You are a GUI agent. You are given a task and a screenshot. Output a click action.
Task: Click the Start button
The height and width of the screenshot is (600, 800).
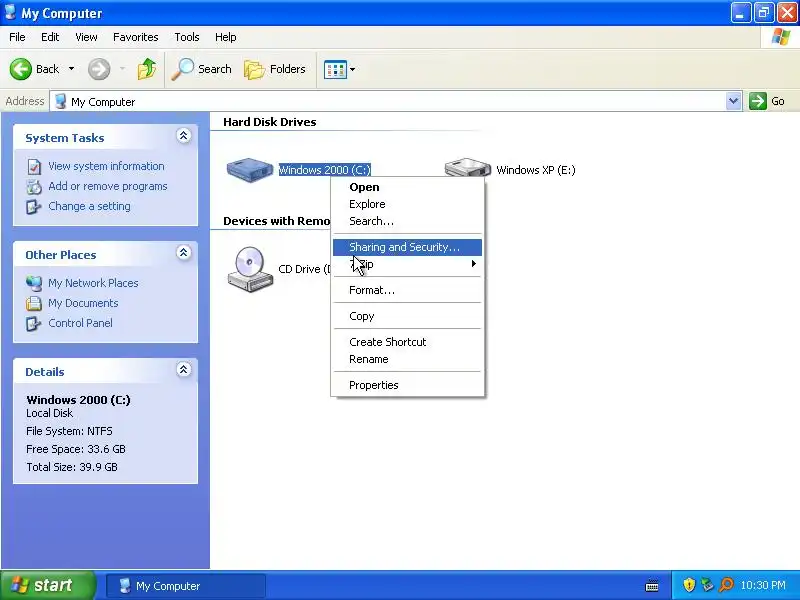pos(47,585)
